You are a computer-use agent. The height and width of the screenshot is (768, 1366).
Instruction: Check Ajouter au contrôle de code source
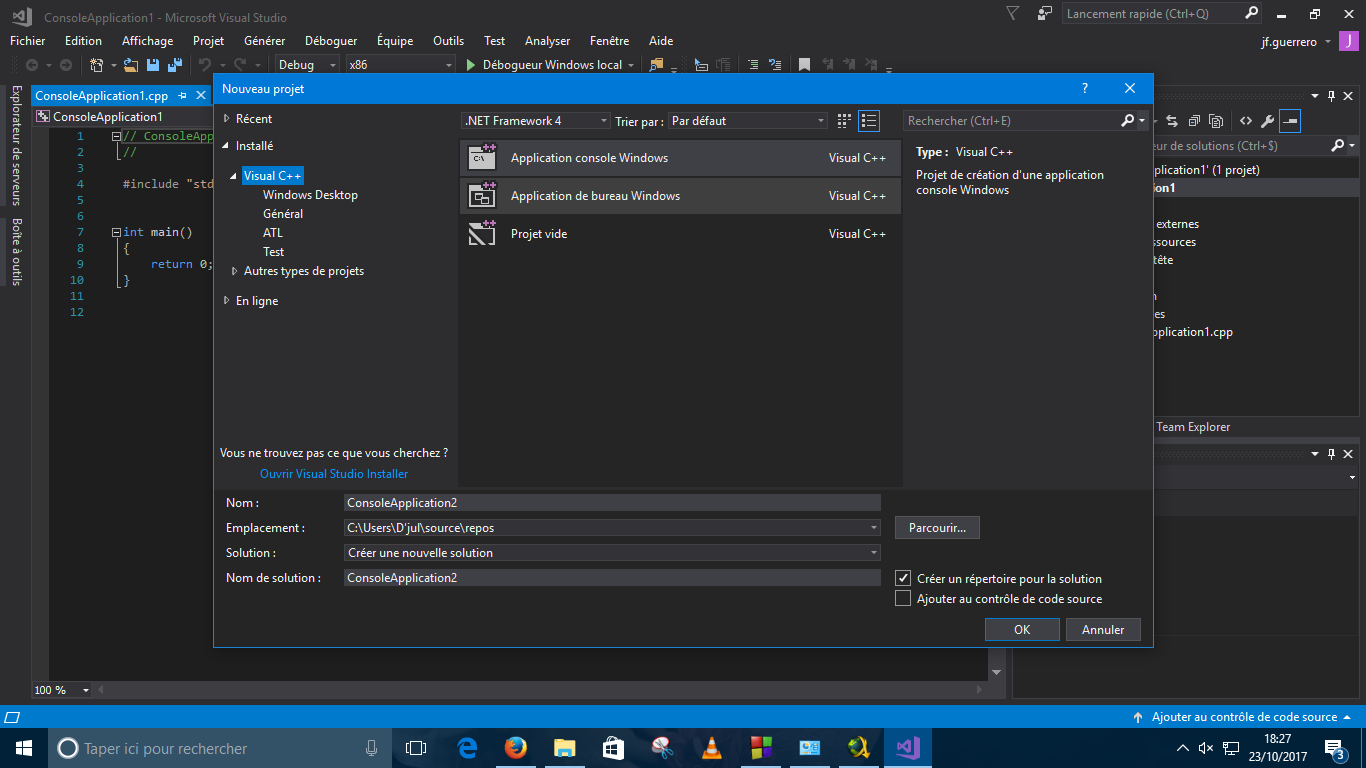coord(902,599)
